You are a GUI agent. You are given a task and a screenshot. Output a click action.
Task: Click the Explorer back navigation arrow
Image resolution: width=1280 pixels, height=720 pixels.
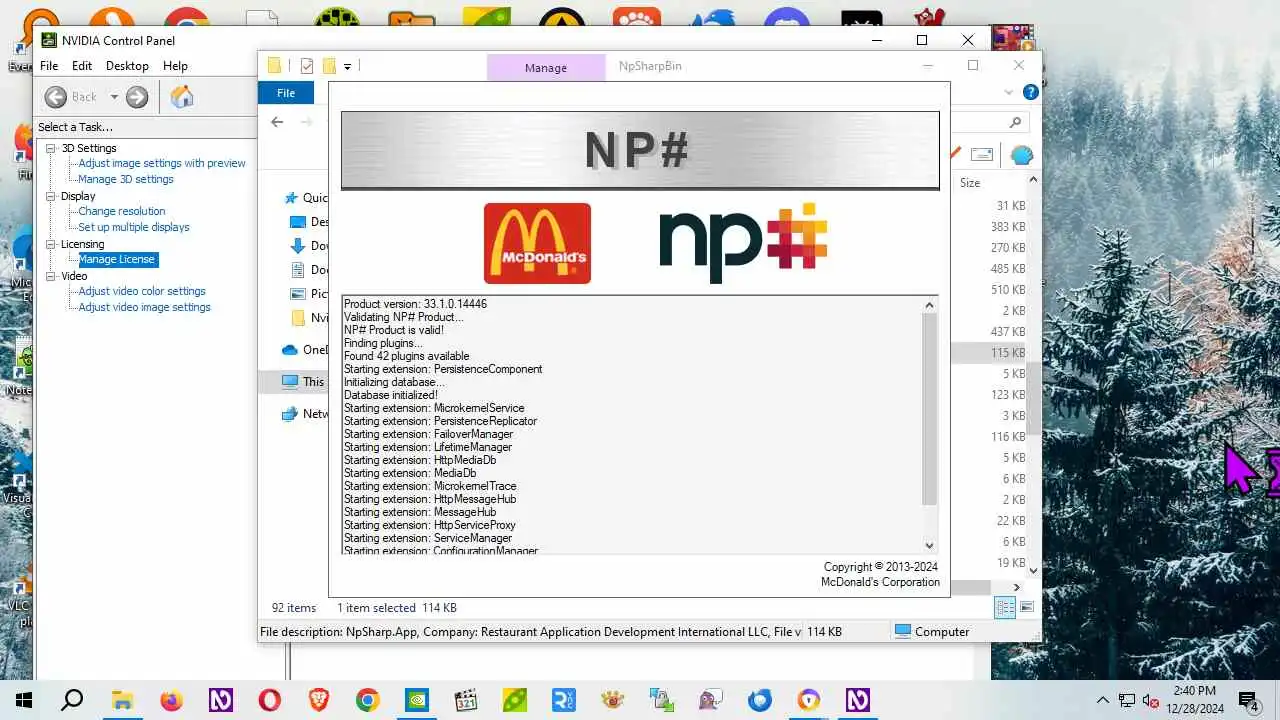(277, 122)
